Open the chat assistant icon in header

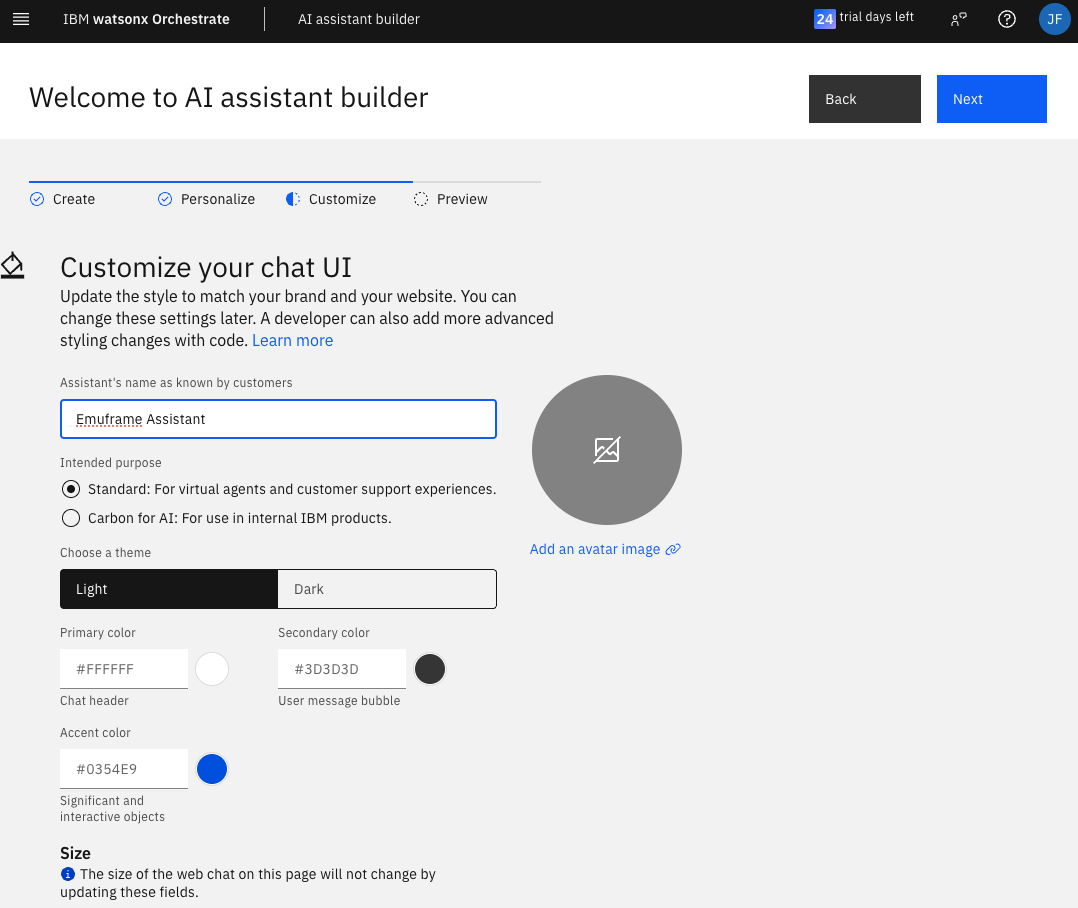tap(958, 19)
